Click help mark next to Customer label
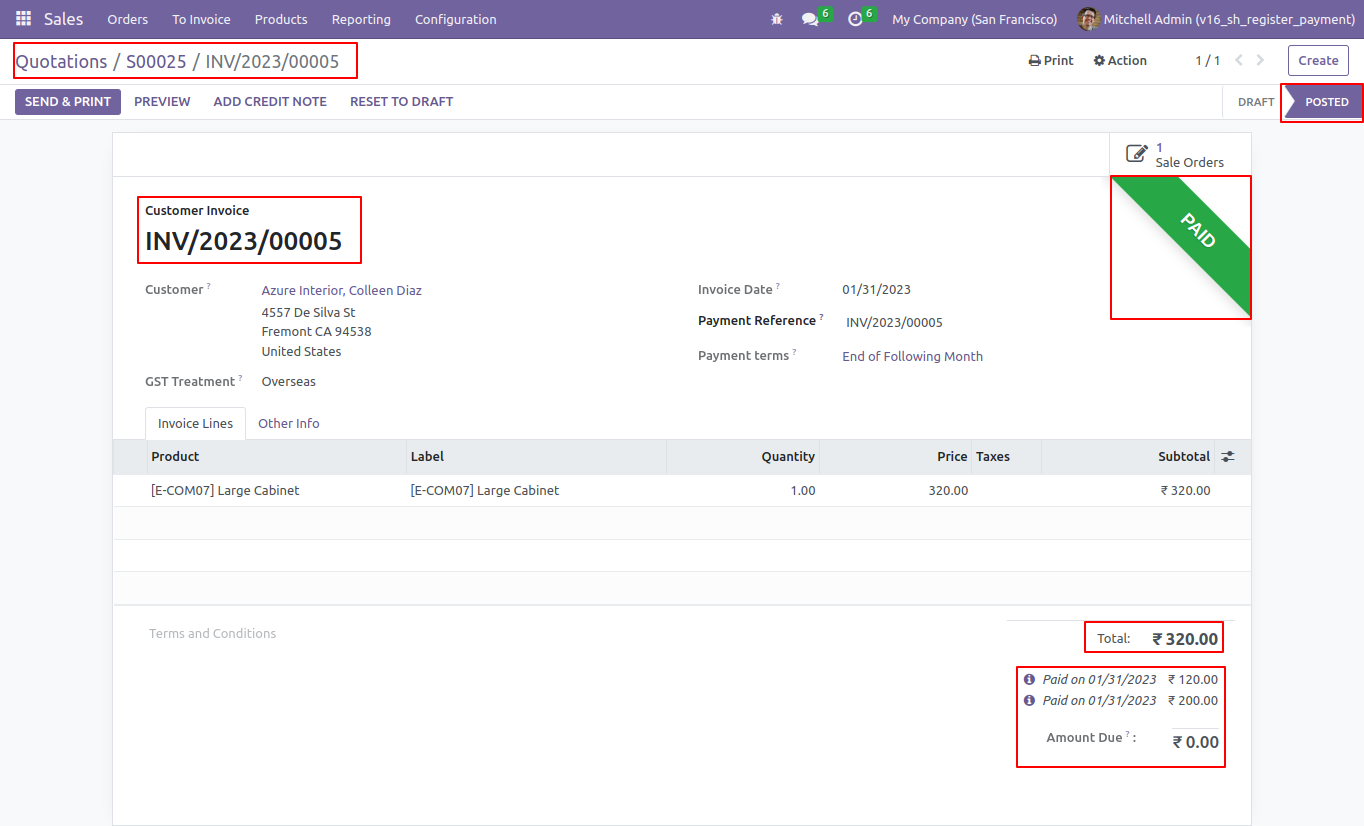The image size is (1364, 826). 209,286
